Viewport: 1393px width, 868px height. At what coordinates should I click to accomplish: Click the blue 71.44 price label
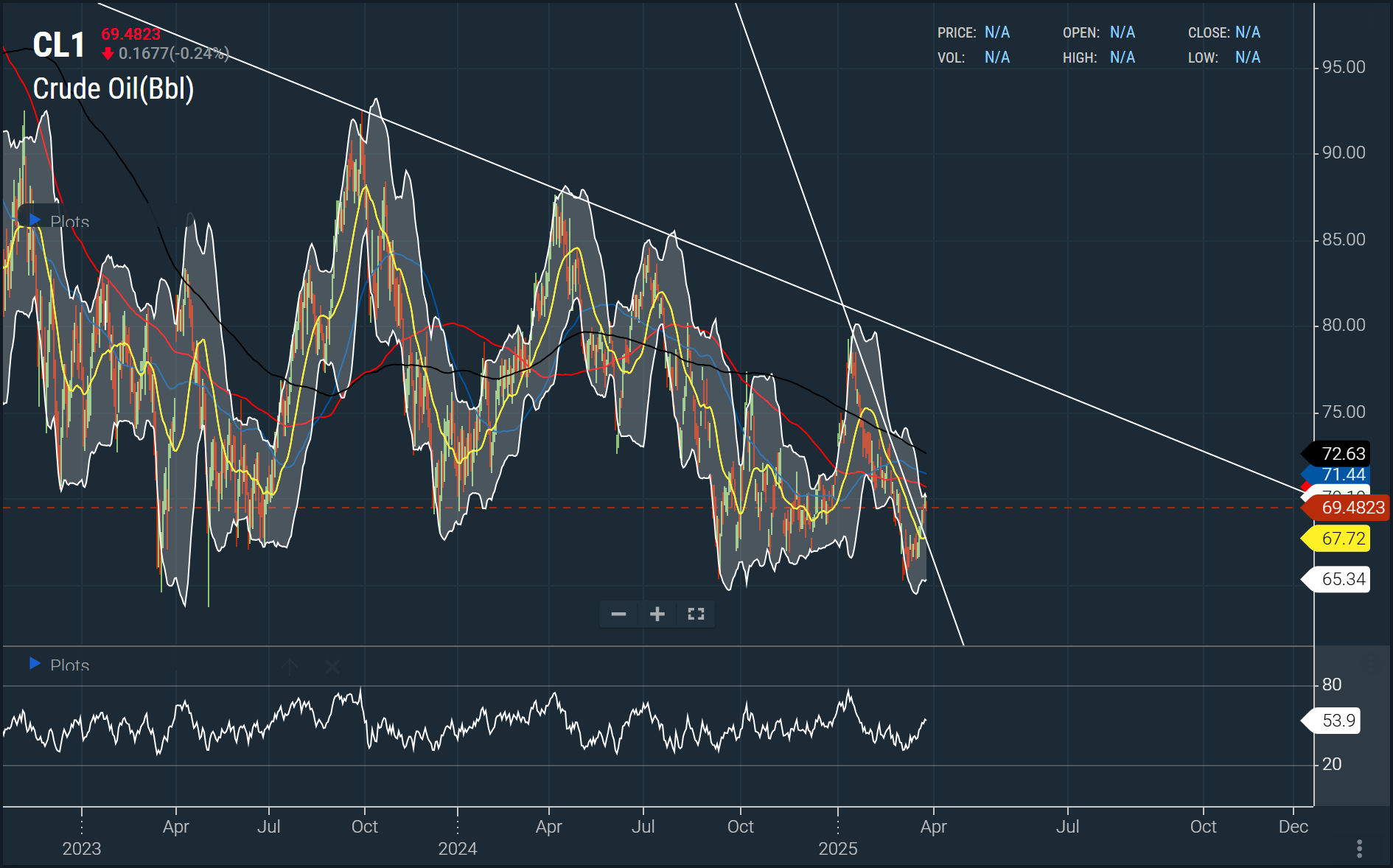click(x=1342, y=475)
